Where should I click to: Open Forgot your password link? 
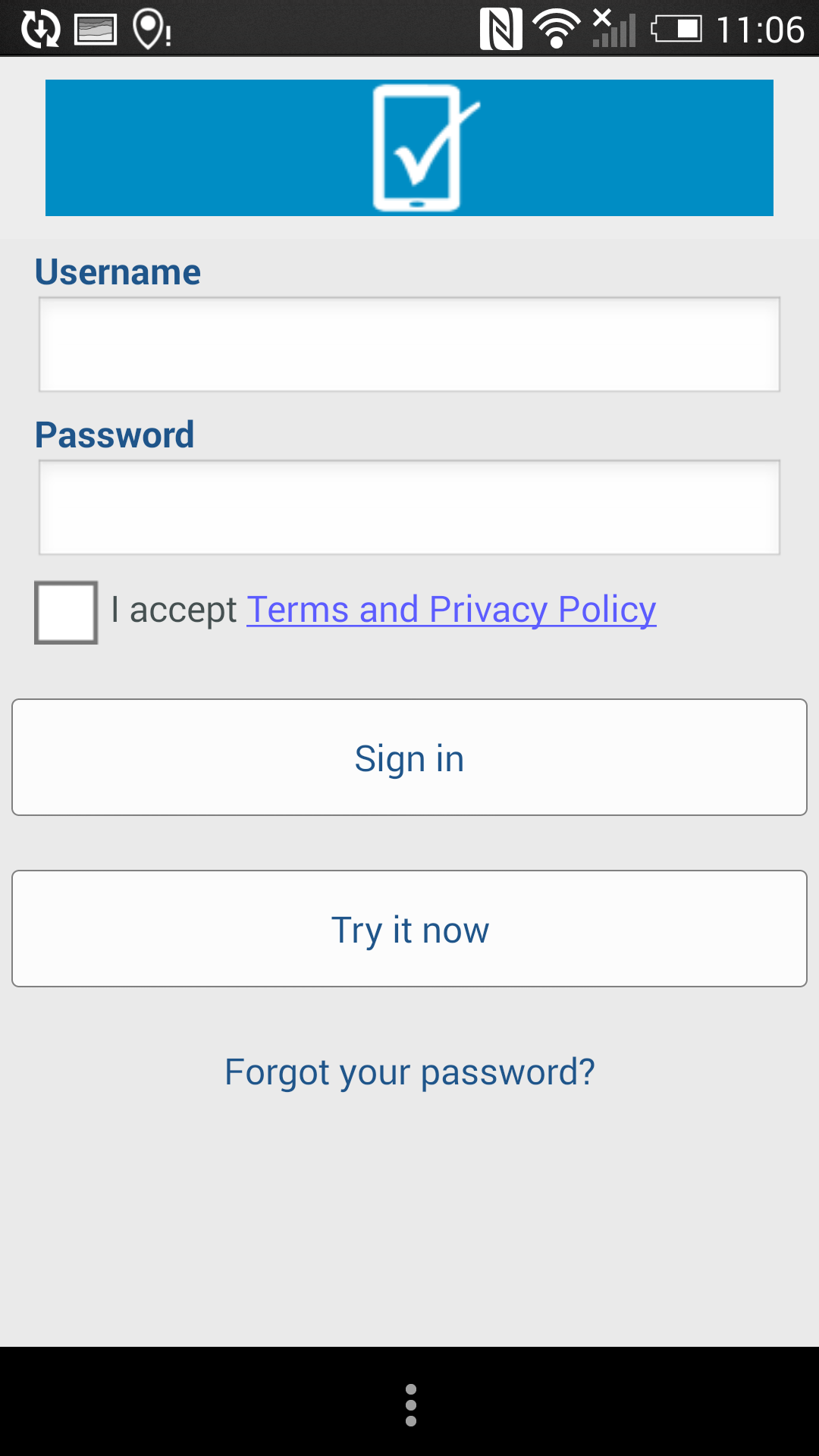[x=409, y=1072]
